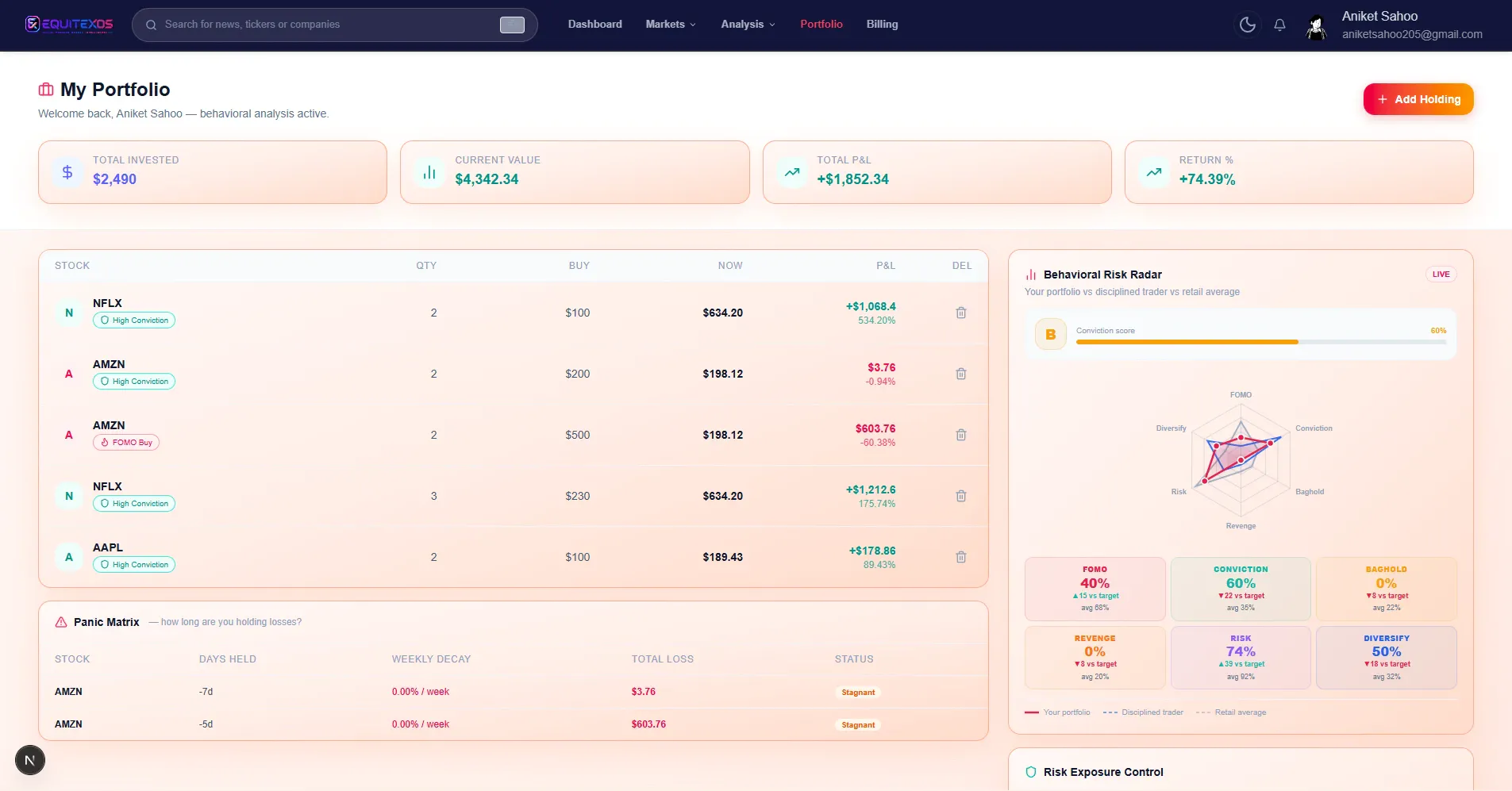Click the DAYS HELD column header
This screenshot has width=1512, height=791.
[x=228, y=659]
